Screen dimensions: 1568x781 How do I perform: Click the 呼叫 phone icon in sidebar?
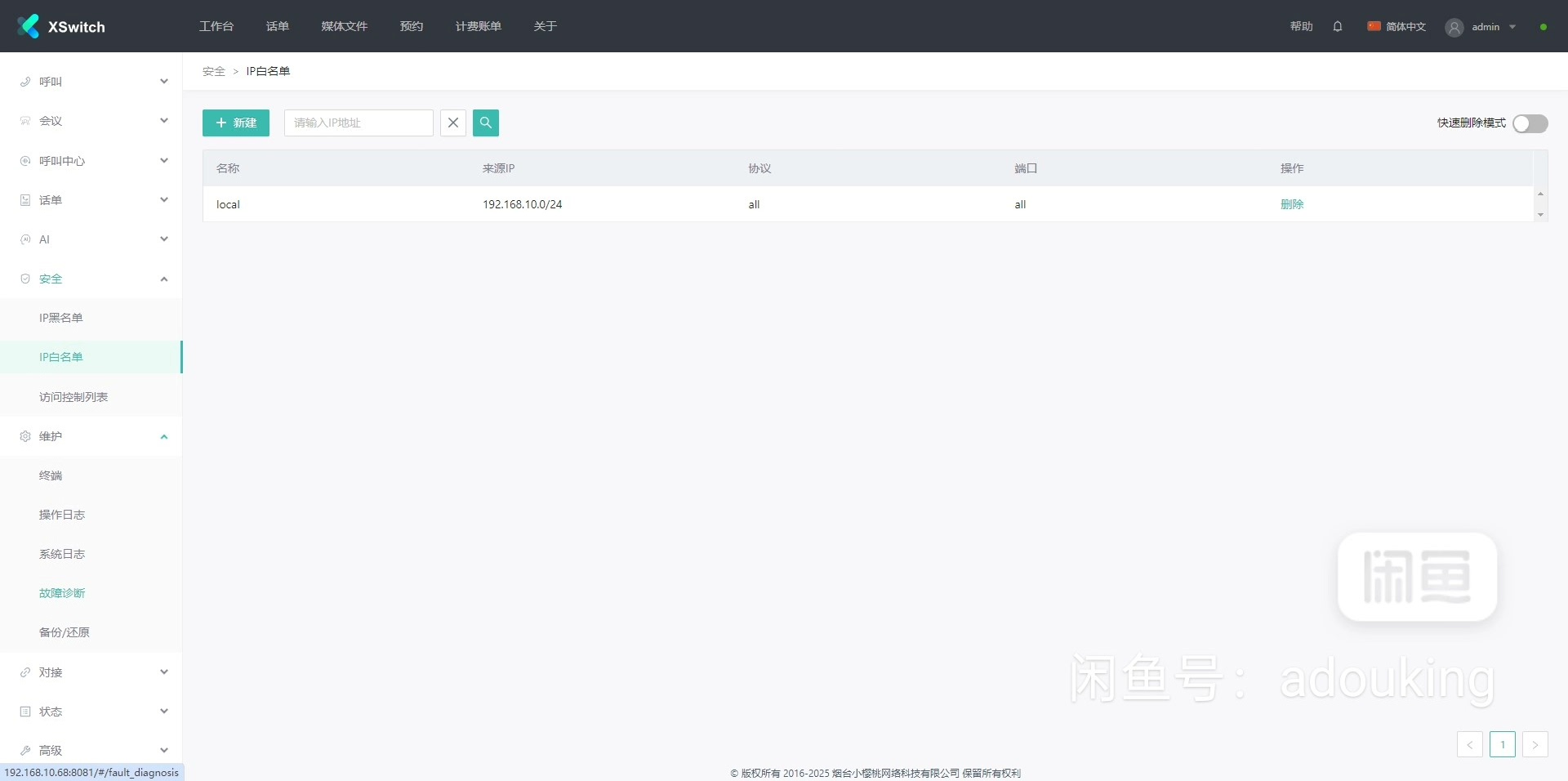point(25,82)
